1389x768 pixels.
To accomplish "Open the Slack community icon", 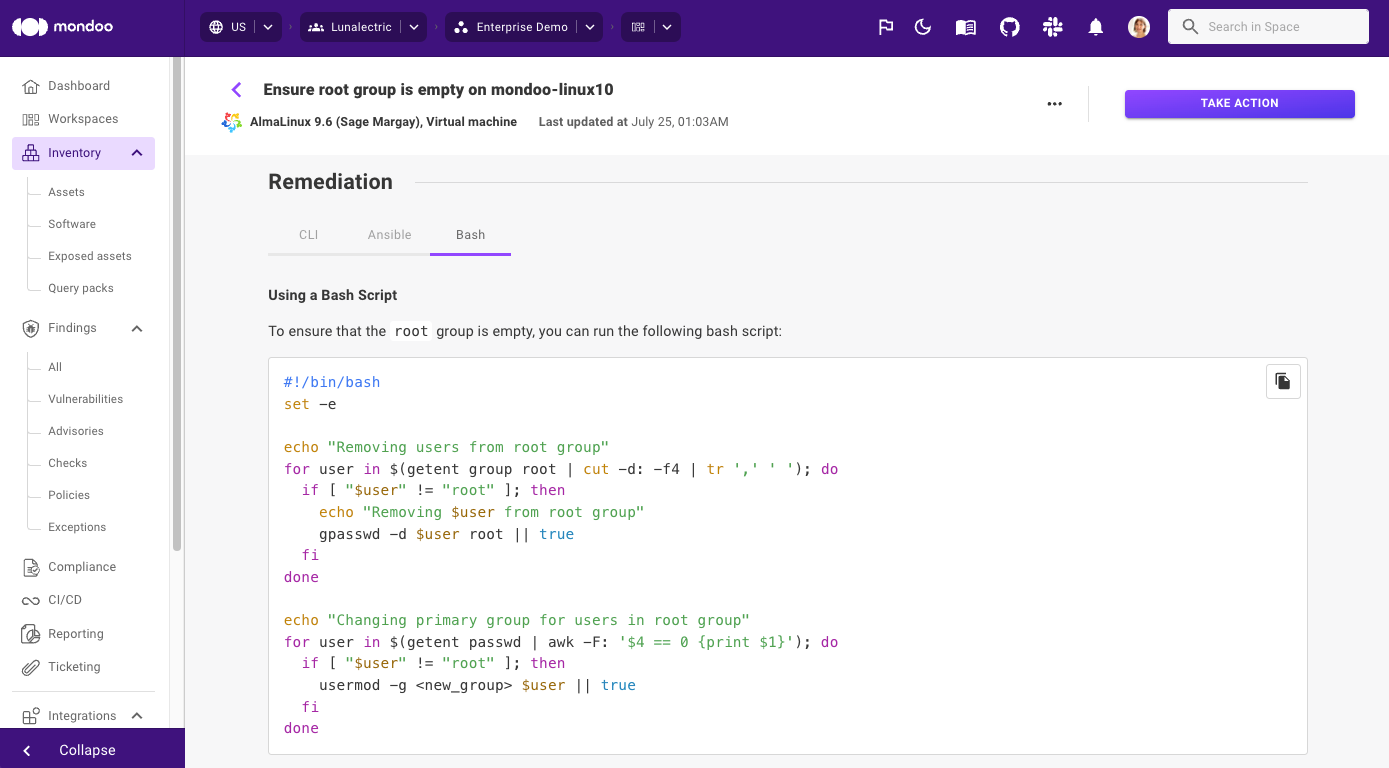I will point(1052,27).
